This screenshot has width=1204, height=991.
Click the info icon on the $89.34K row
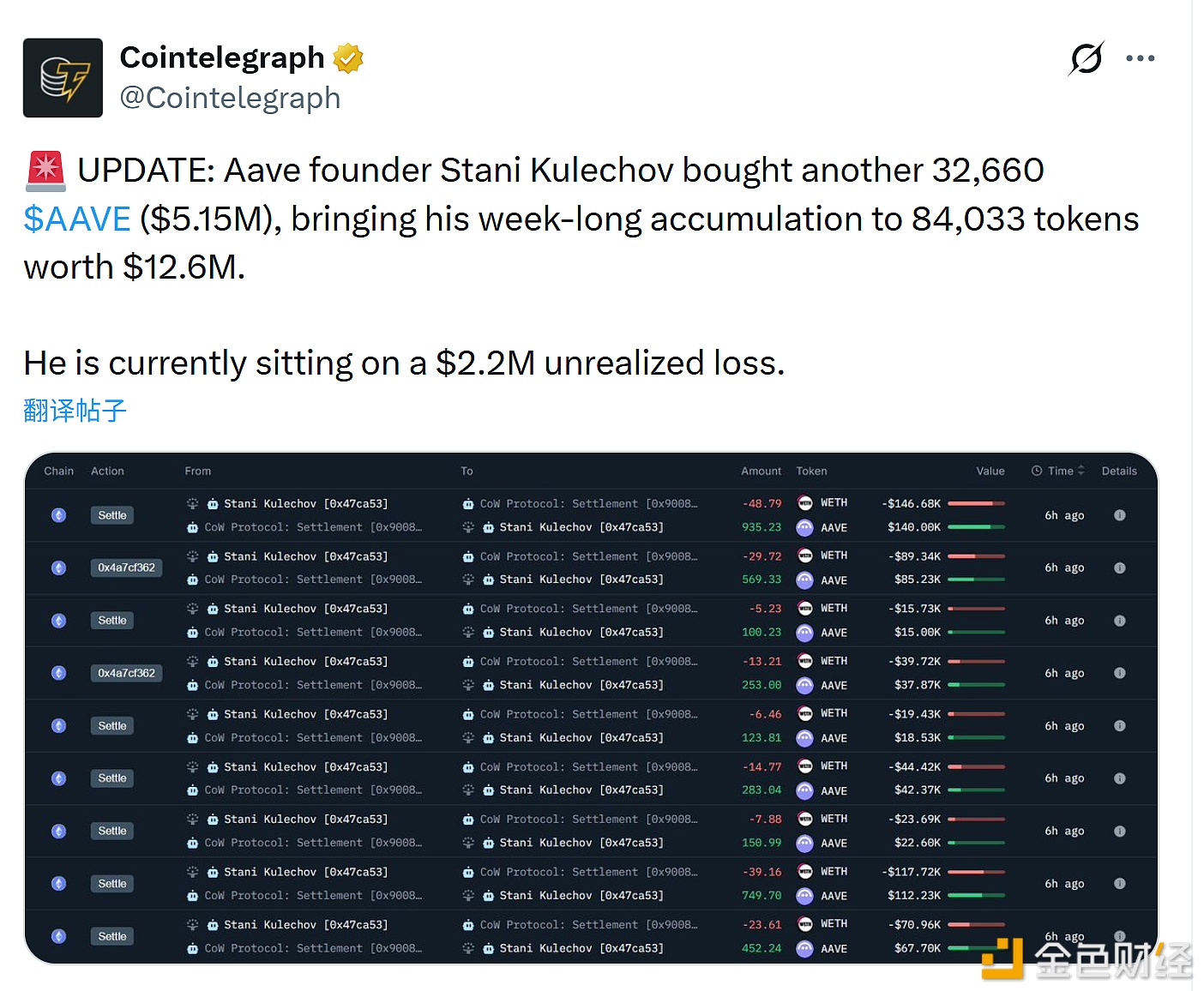(x=1119, y=568)
